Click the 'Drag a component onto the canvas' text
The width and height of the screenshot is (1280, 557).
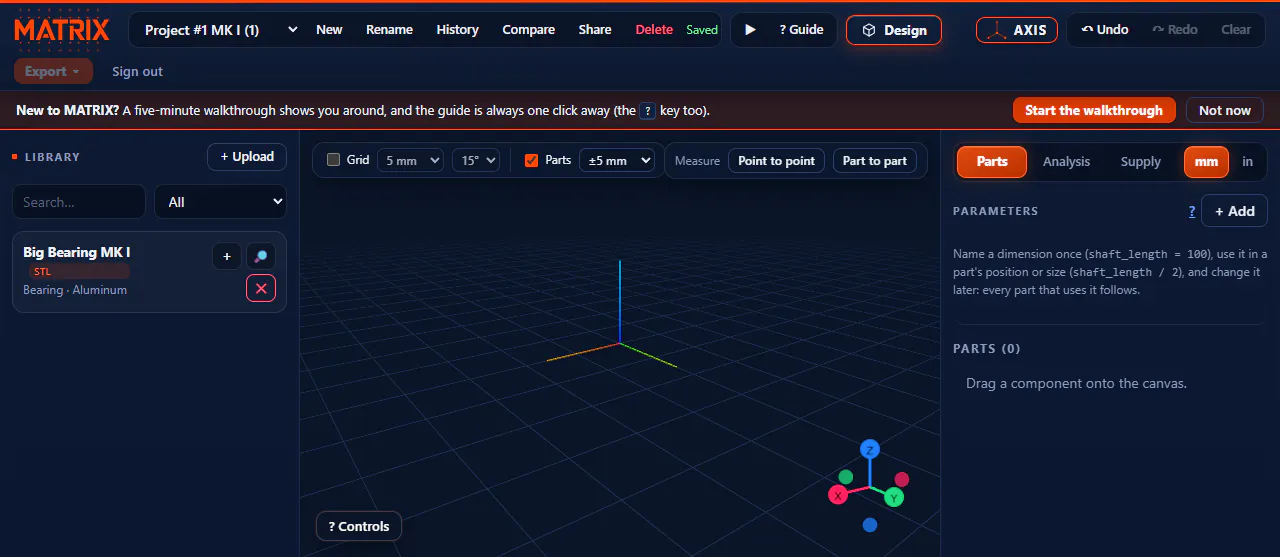tap(1076, 383)
